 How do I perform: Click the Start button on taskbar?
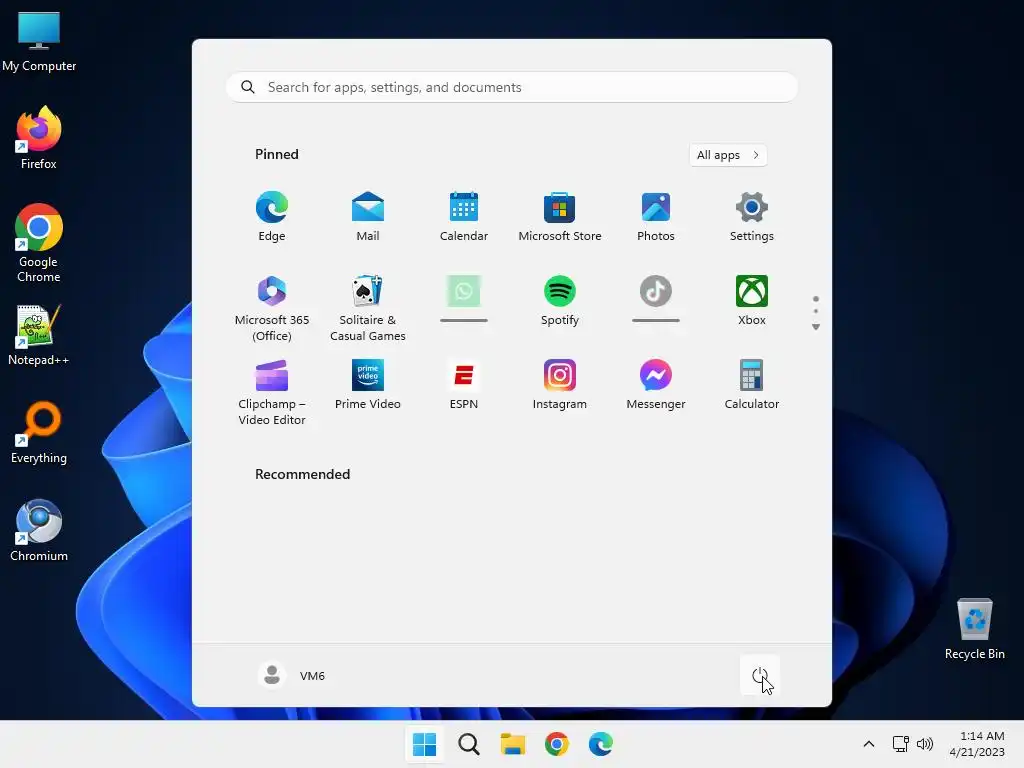coord(424,744)
